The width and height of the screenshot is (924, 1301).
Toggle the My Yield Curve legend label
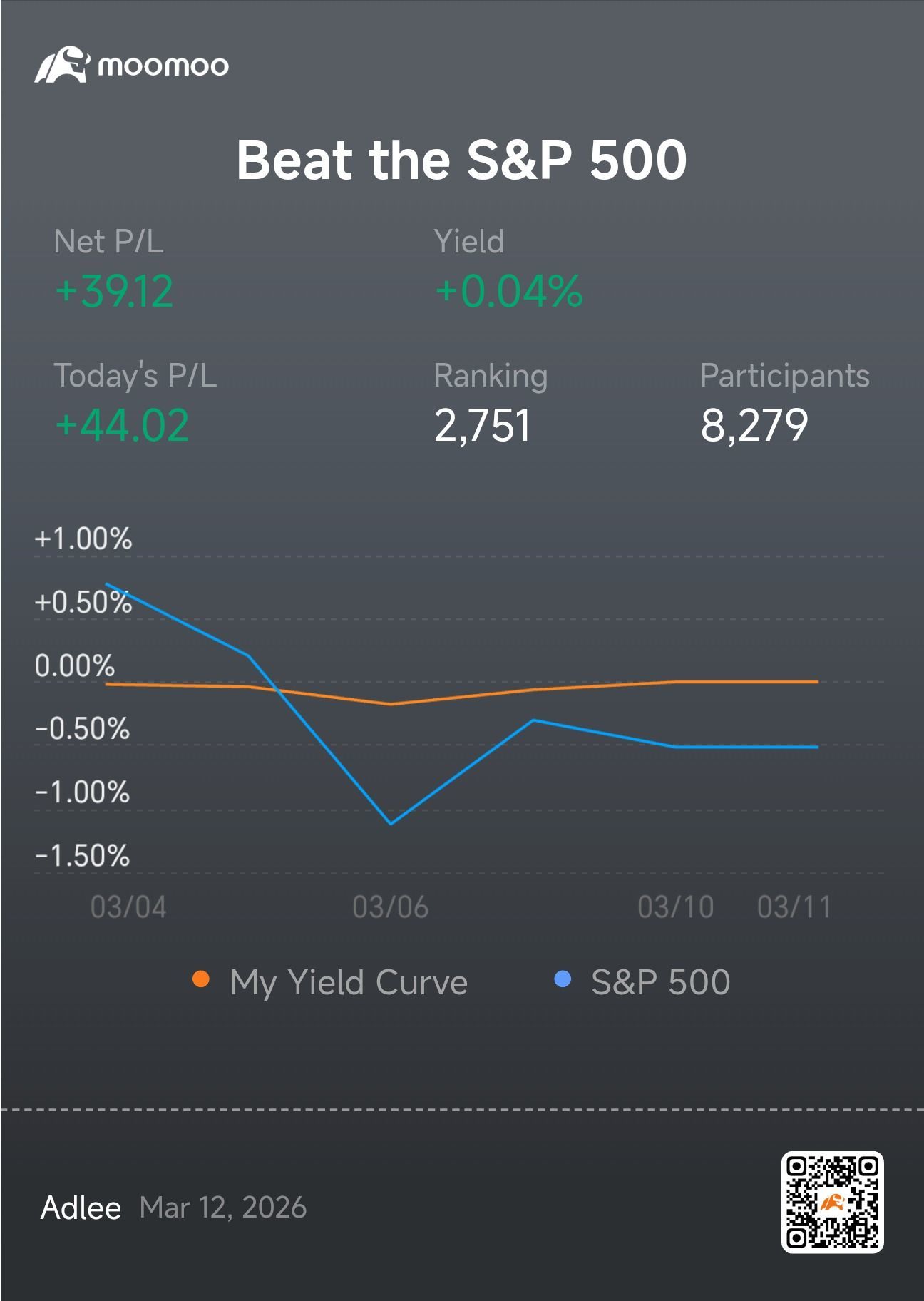pos(349,982)
